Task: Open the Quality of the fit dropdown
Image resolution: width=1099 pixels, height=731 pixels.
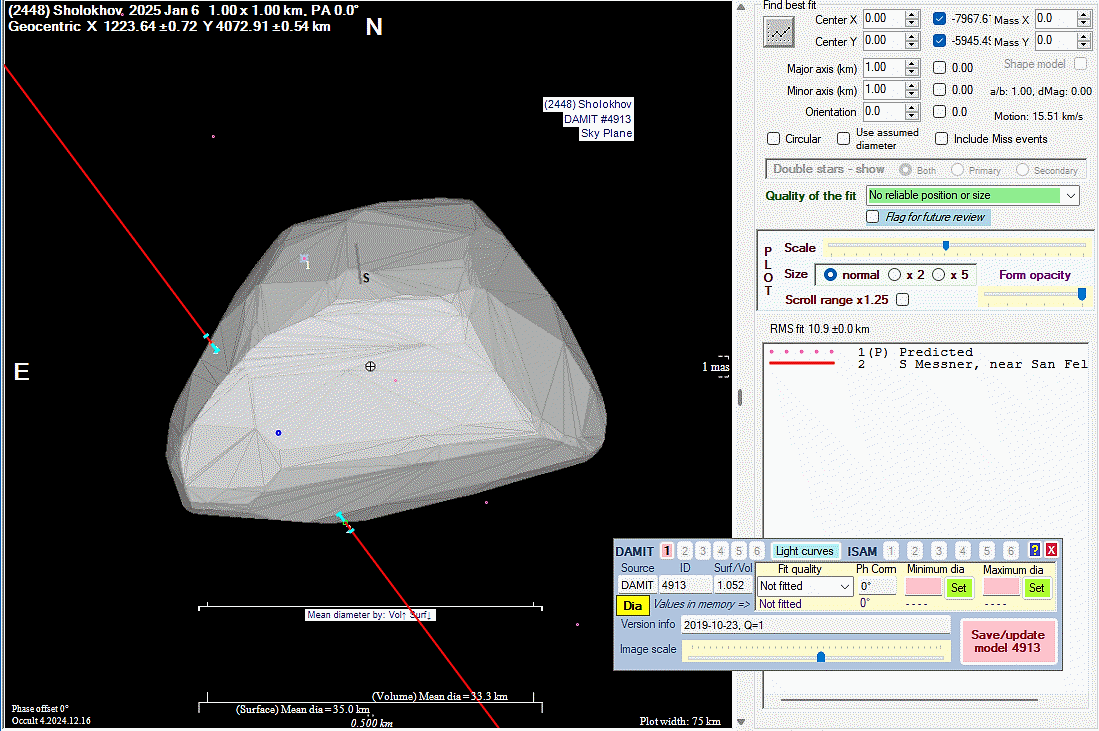Action: [1070, 196]
